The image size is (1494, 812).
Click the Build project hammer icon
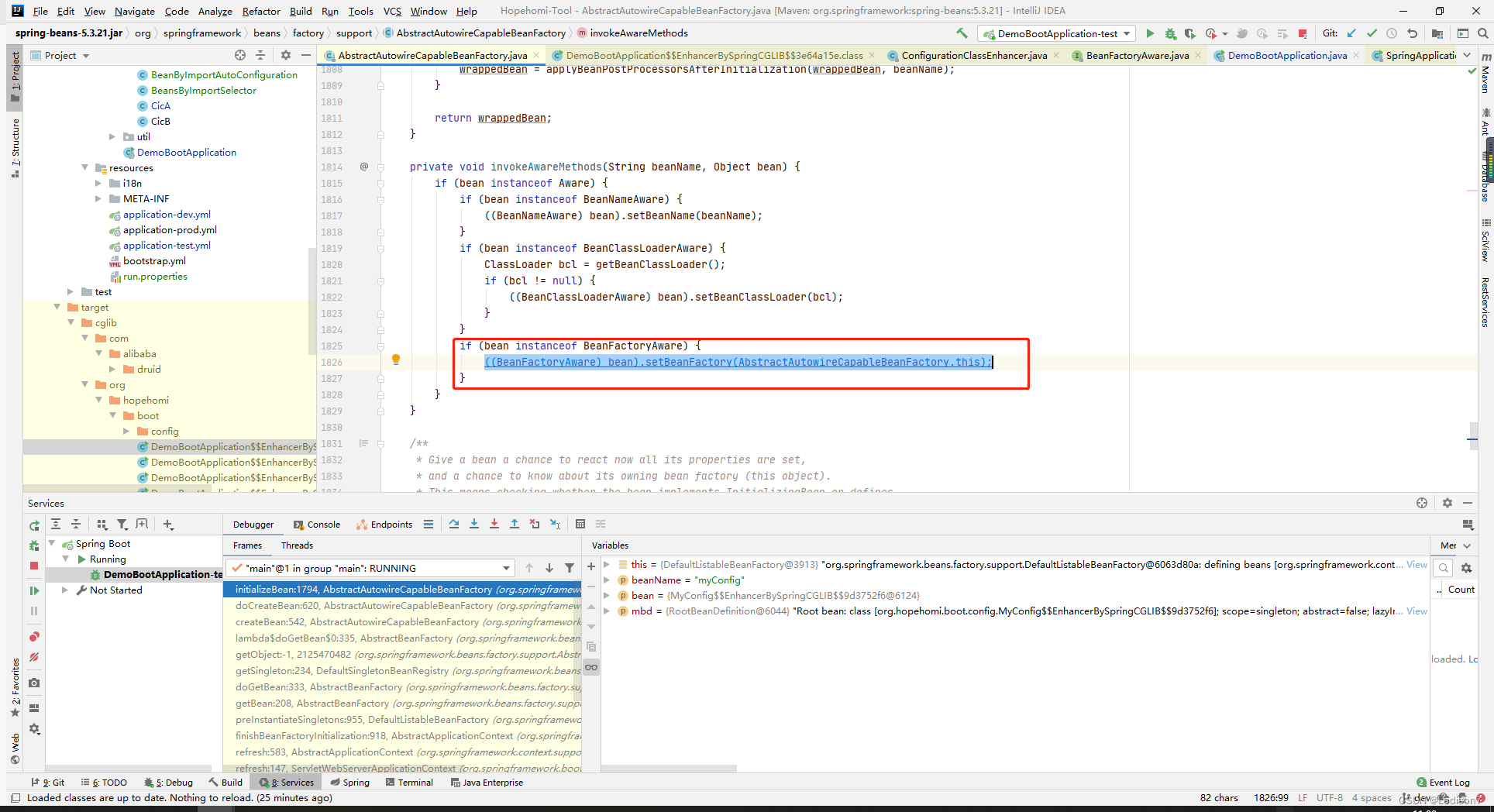[962, 33]
